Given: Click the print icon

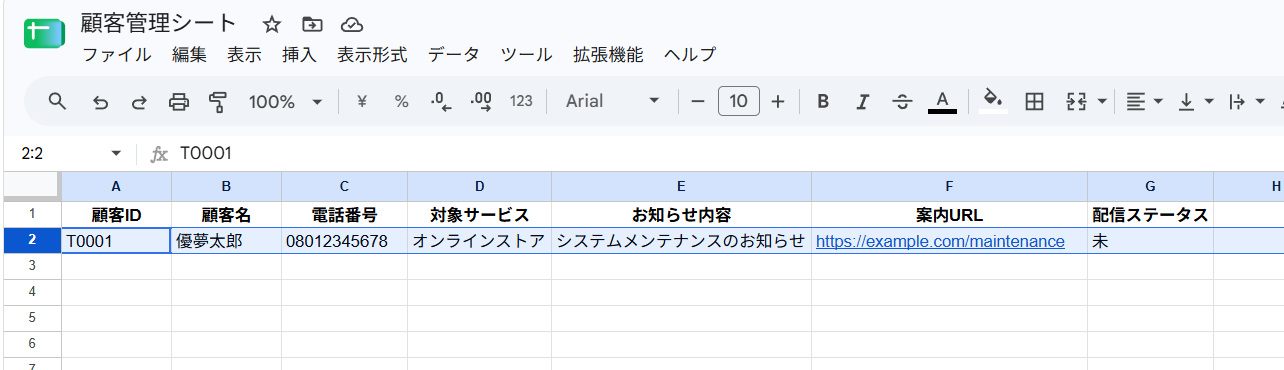Looking at the screenshot, I should click(179, 101).
